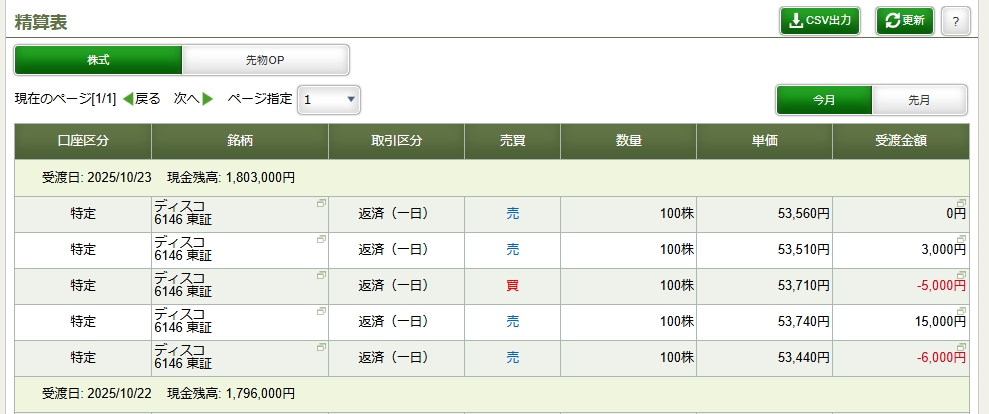
Task: Click the green 戻る left arrow
Action: tap(128, 99)
